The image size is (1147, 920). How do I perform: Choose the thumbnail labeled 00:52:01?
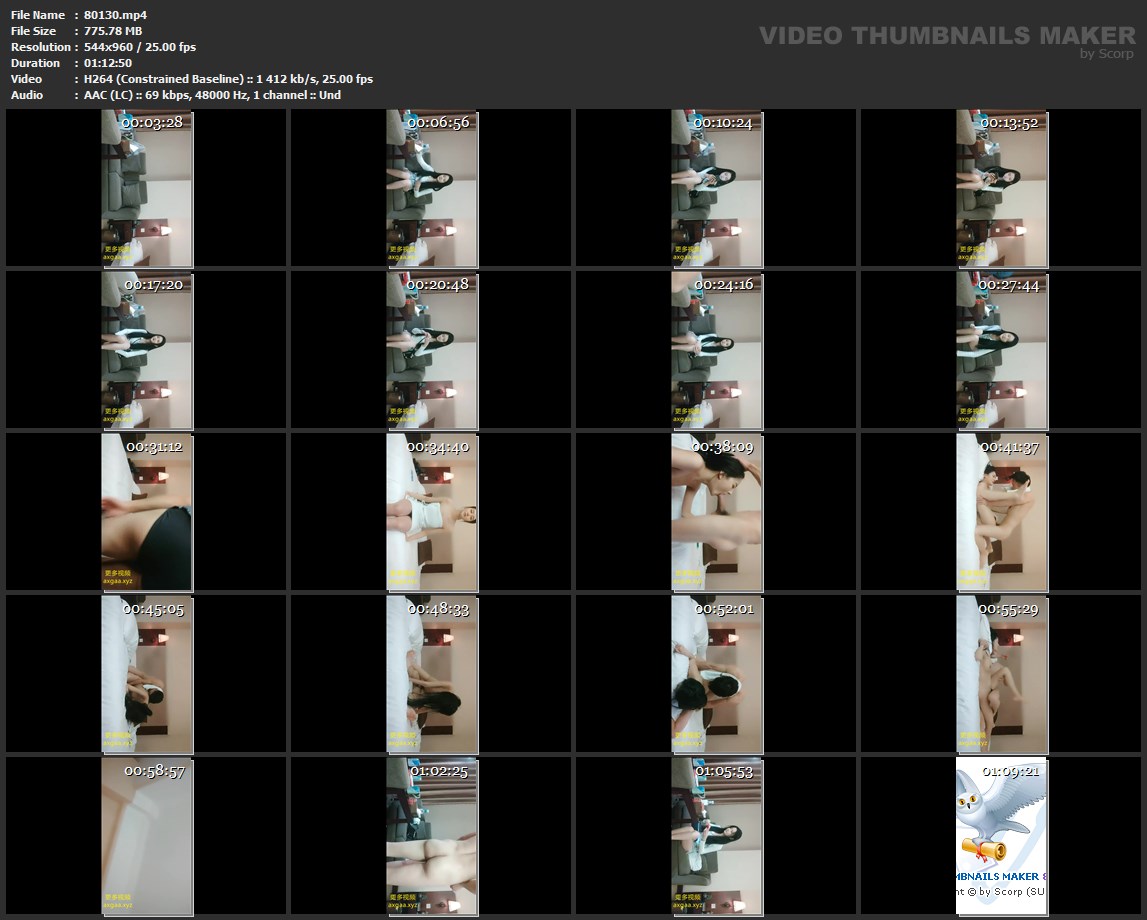[716, 674]
